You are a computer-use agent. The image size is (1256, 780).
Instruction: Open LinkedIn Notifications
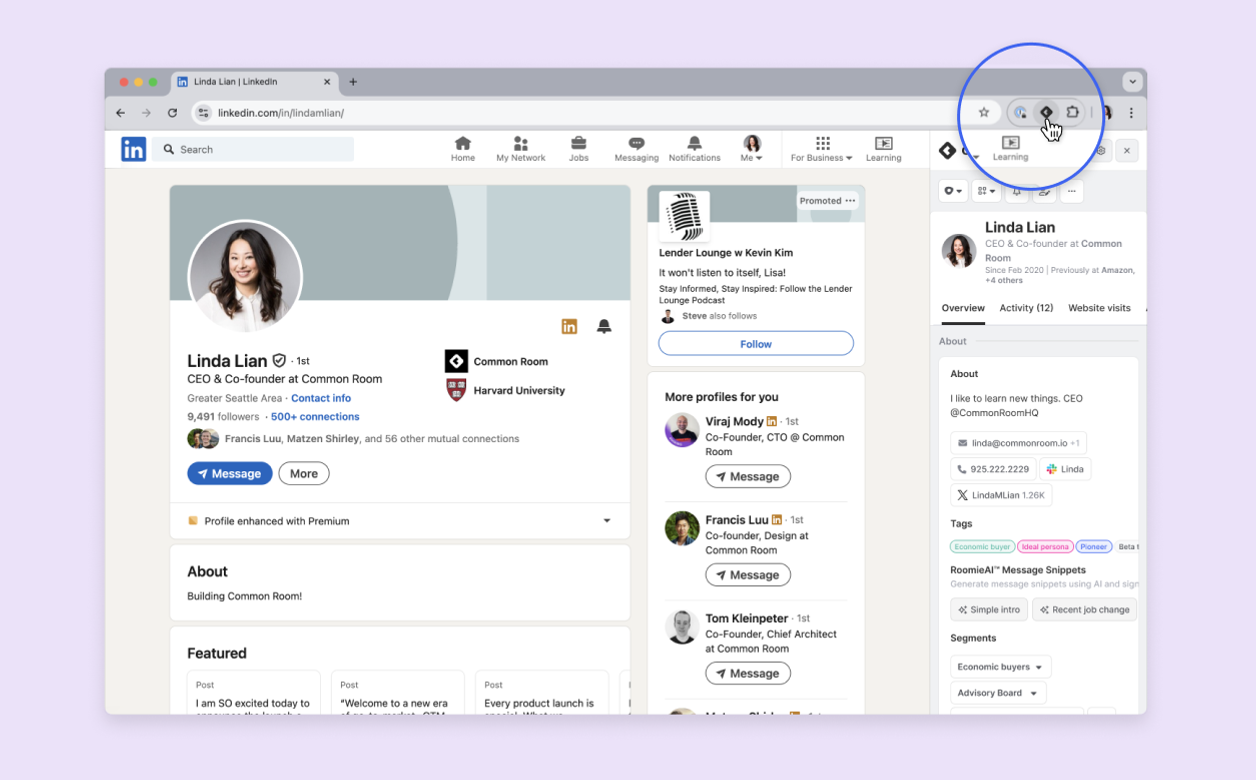coord(694,149)
